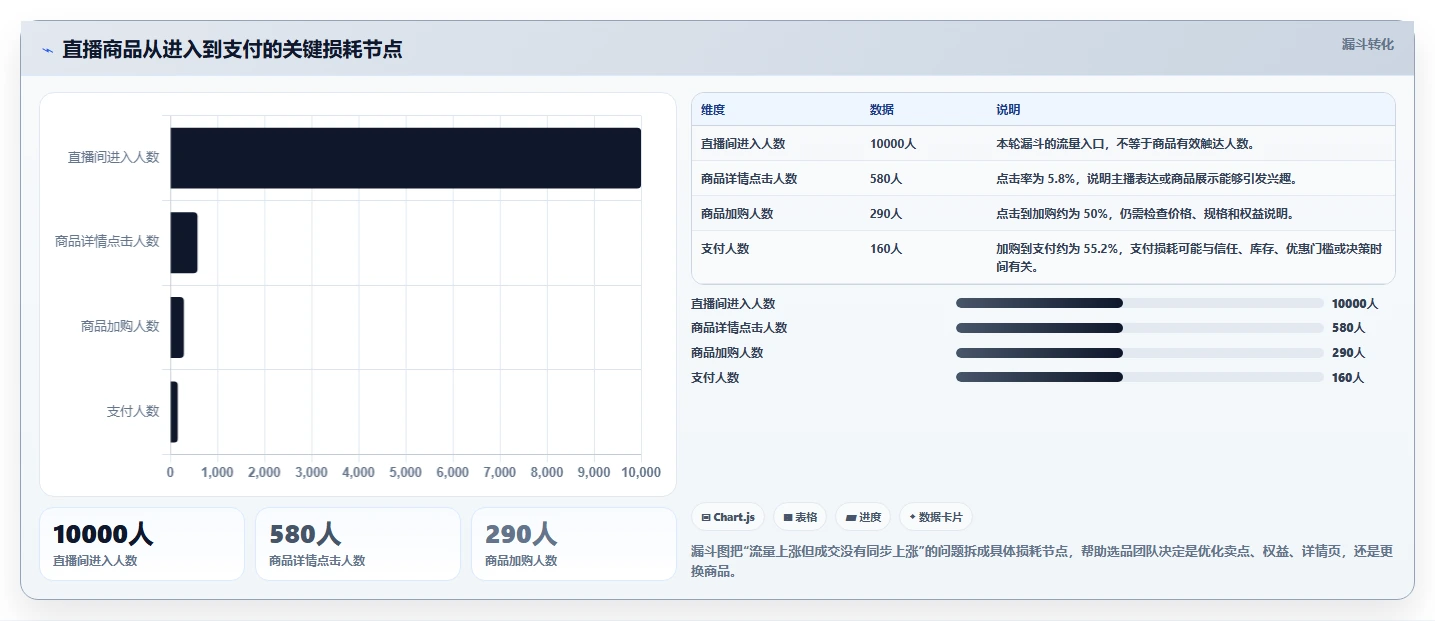Click the 580人 table value
1435x621 pixels.
(x=886, y=179)
